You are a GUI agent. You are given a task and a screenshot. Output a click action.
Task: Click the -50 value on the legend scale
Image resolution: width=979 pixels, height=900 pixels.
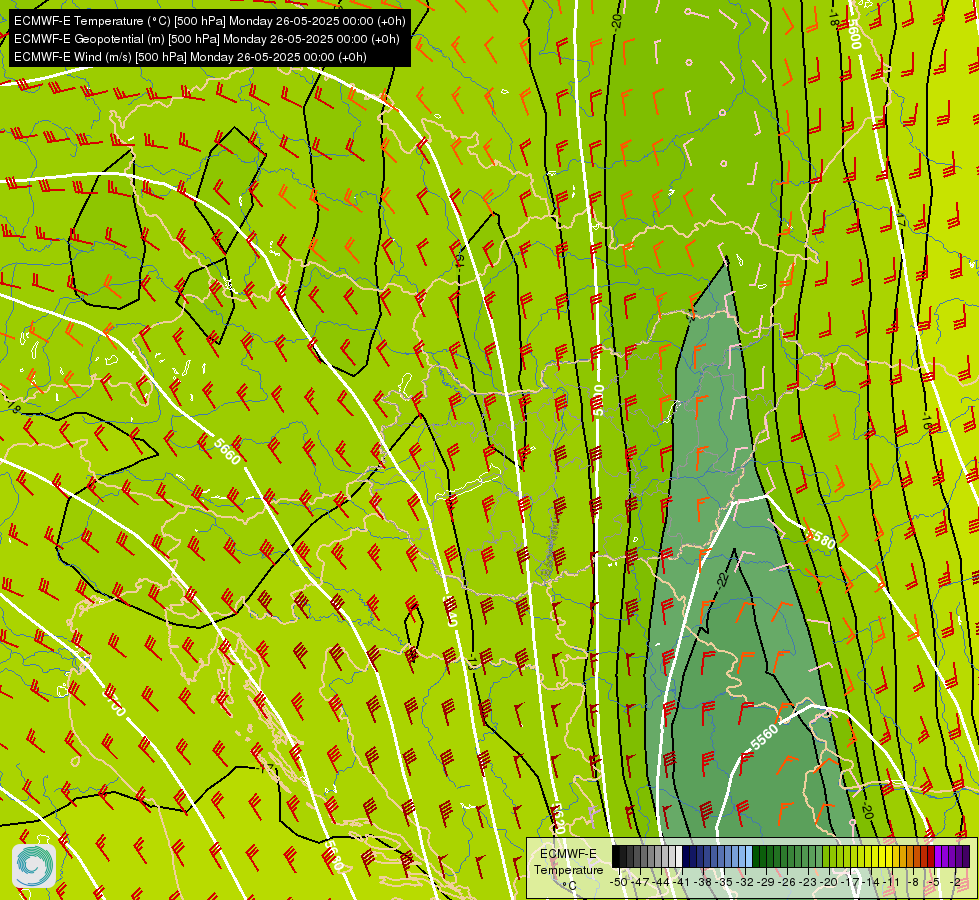click(x=619, y=882)
